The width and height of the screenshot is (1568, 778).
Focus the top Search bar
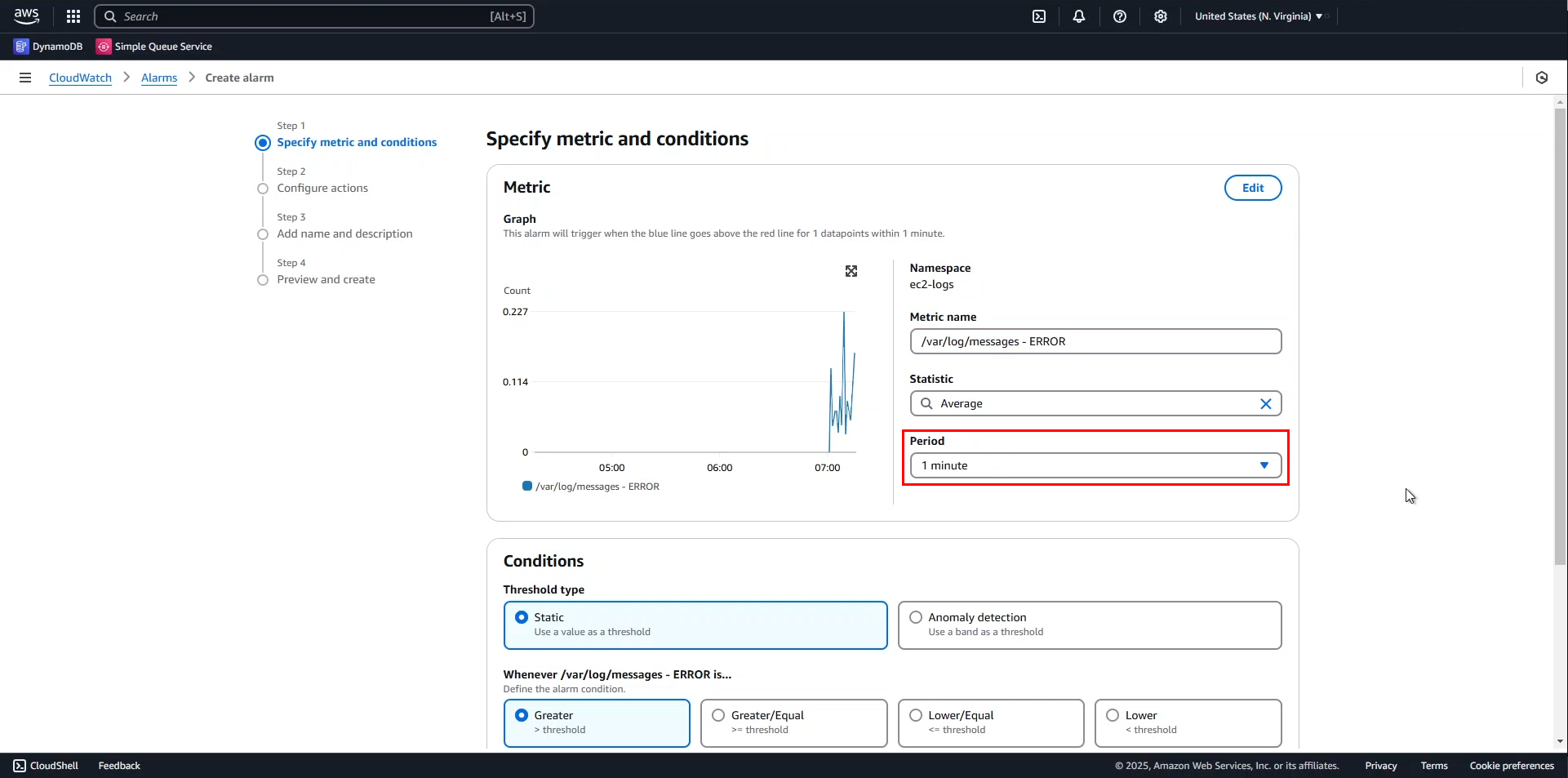click(314, 16)
